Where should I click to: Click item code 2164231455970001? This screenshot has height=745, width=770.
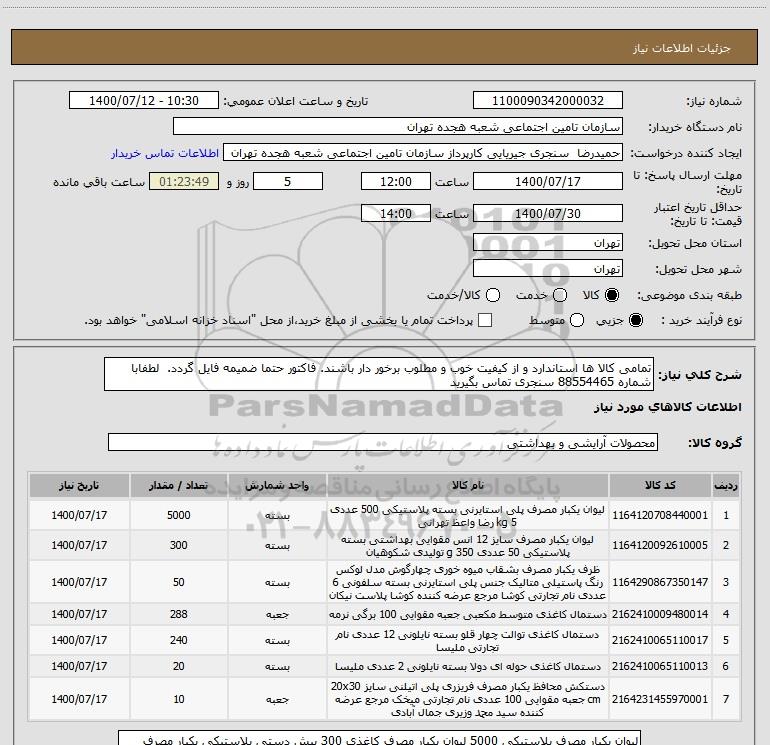[660, 699]
